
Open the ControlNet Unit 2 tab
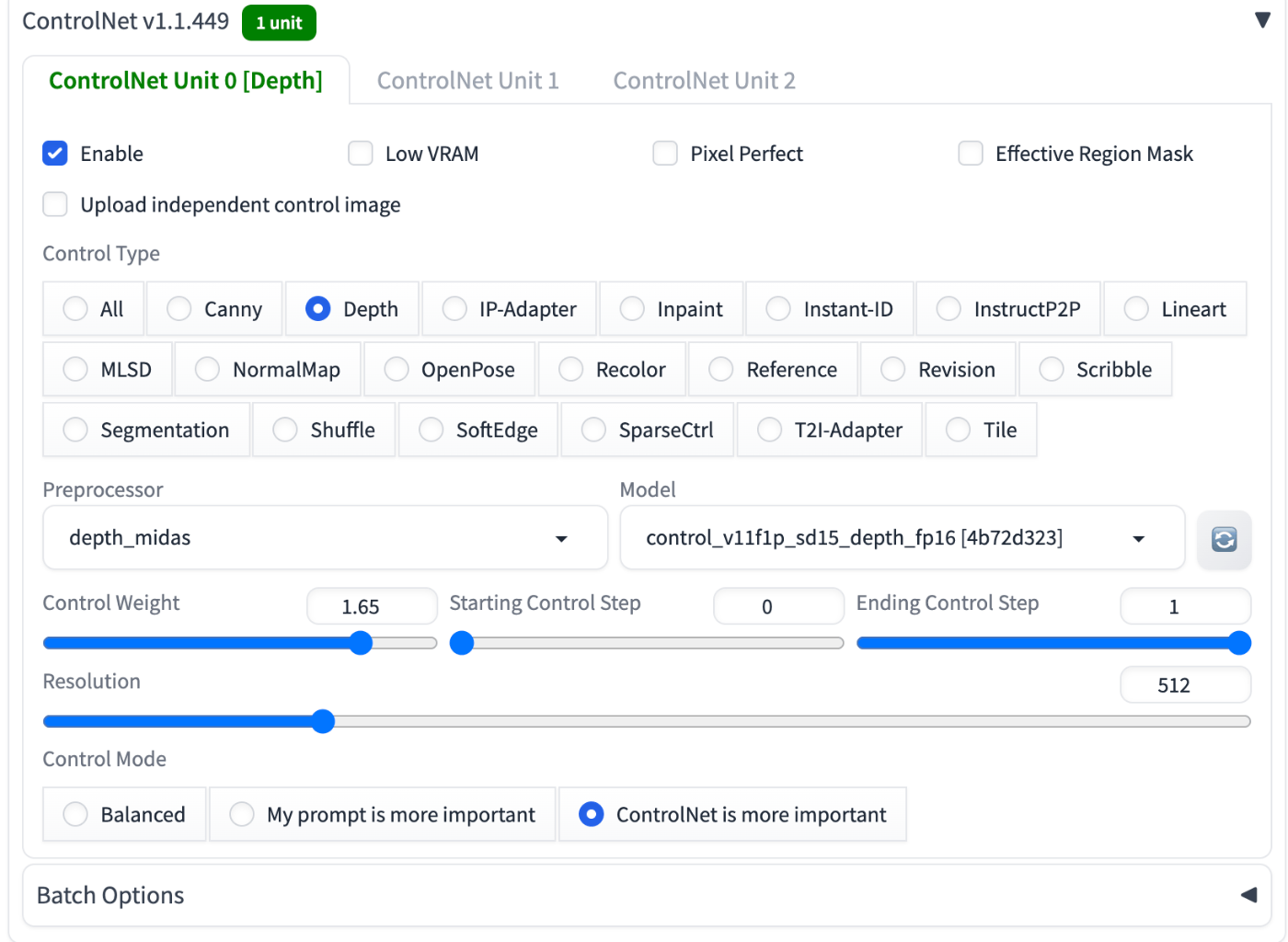click(x=704, y=81)
